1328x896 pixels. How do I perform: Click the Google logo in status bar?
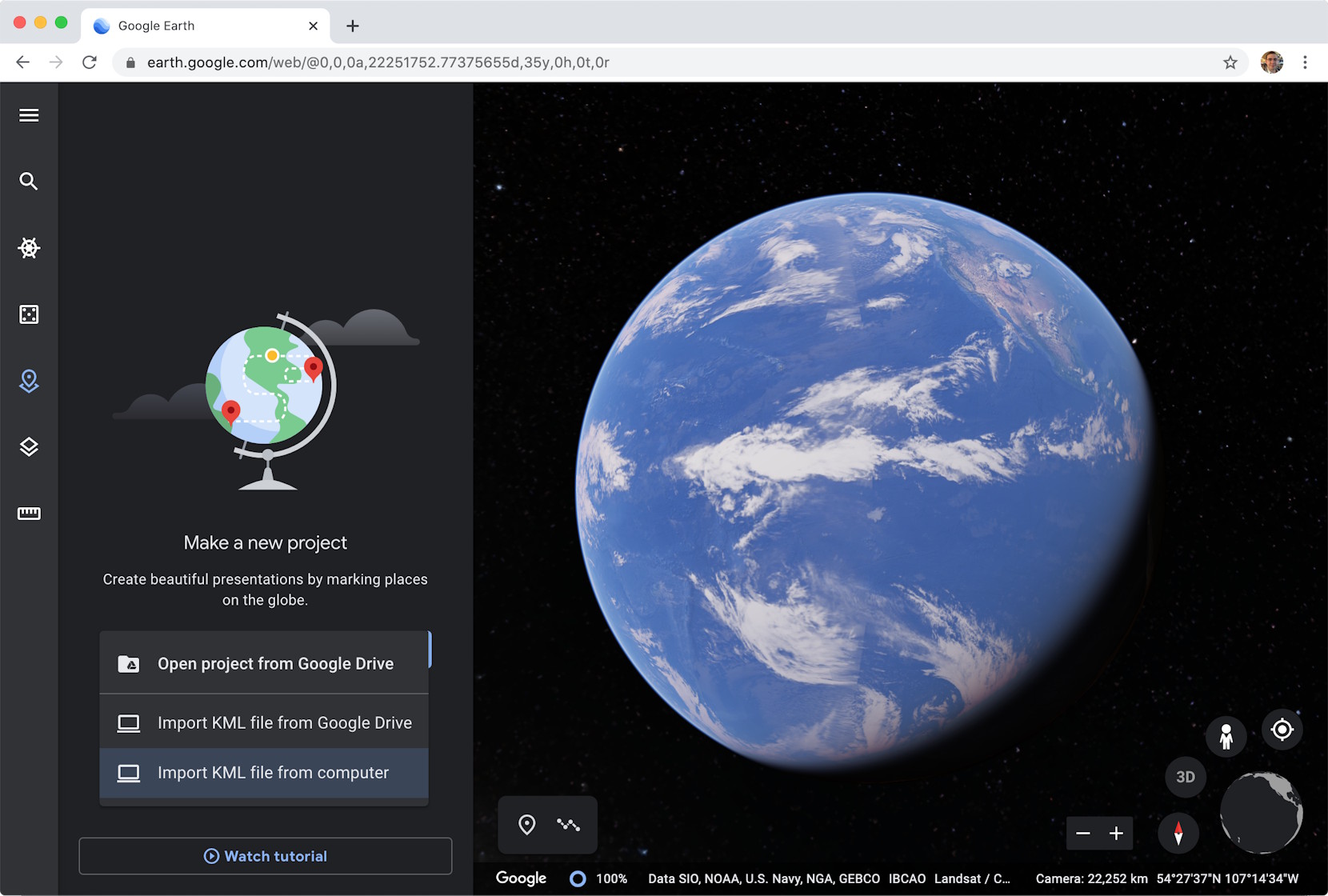coord(521,878)
